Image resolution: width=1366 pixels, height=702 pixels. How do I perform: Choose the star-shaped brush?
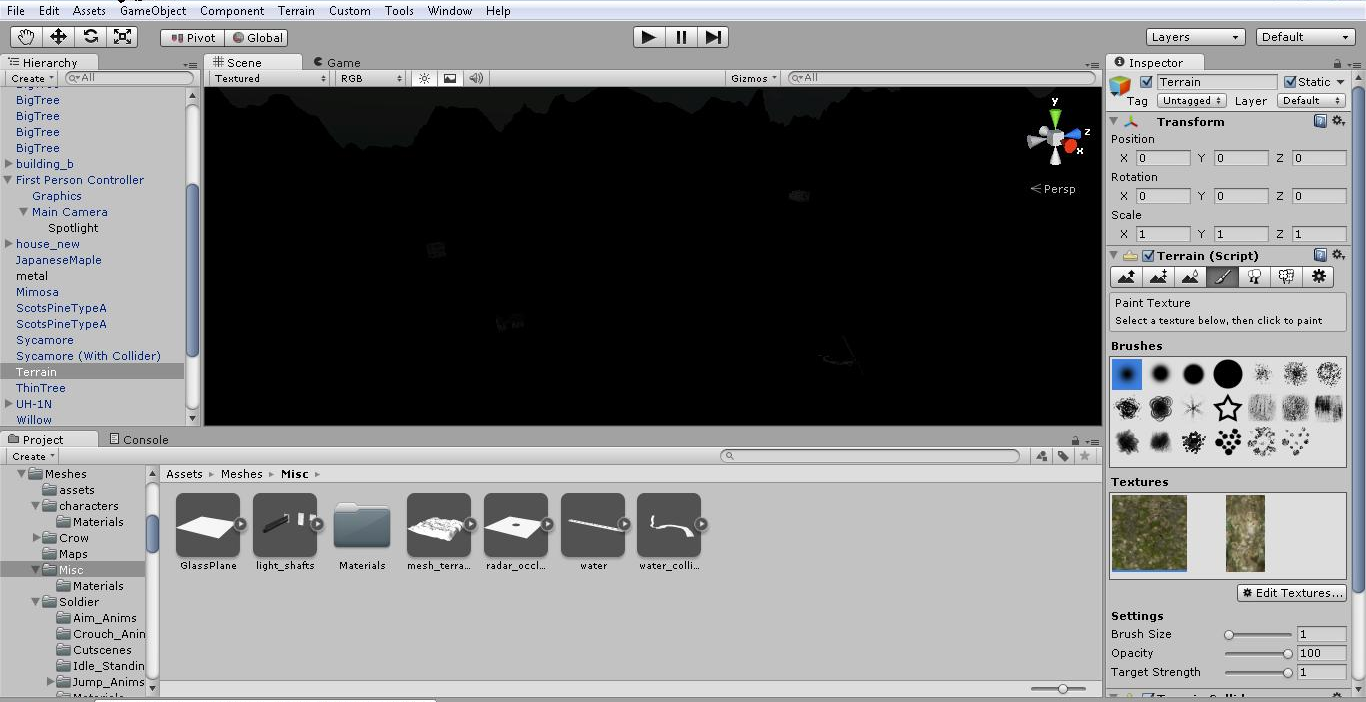(1227, 408)
